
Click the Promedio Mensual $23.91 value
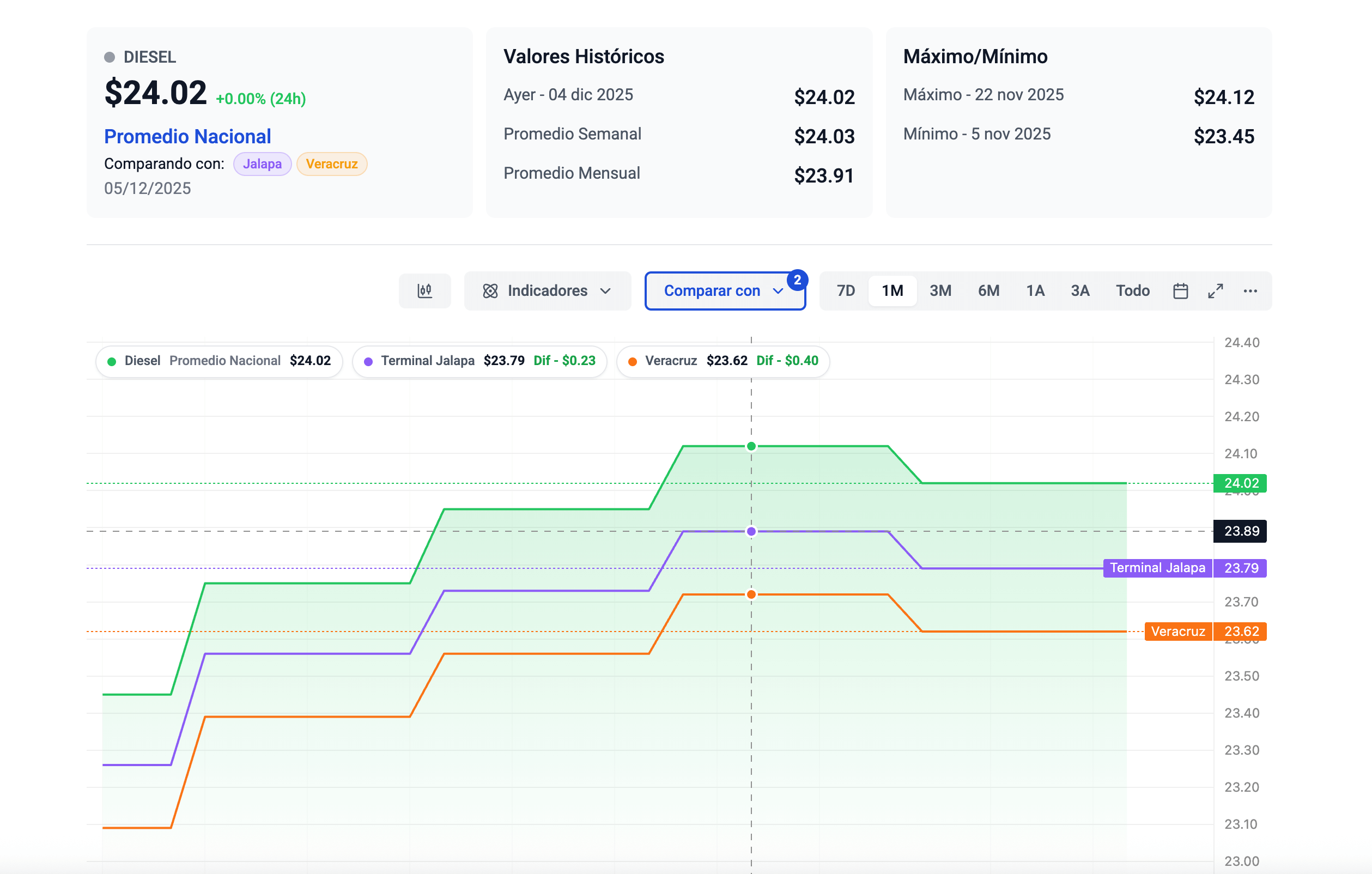(x=824, y=175)
